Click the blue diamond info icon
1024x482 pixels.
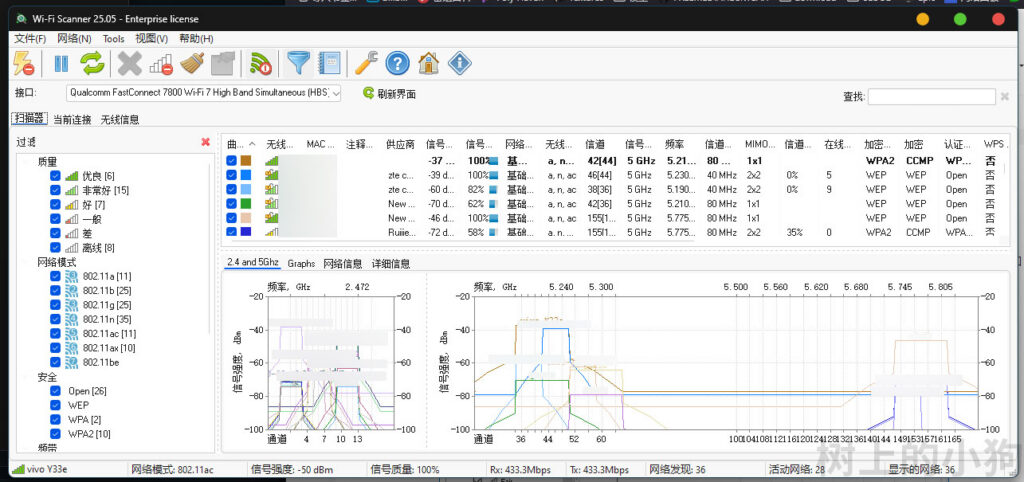(x=459, y=64)
